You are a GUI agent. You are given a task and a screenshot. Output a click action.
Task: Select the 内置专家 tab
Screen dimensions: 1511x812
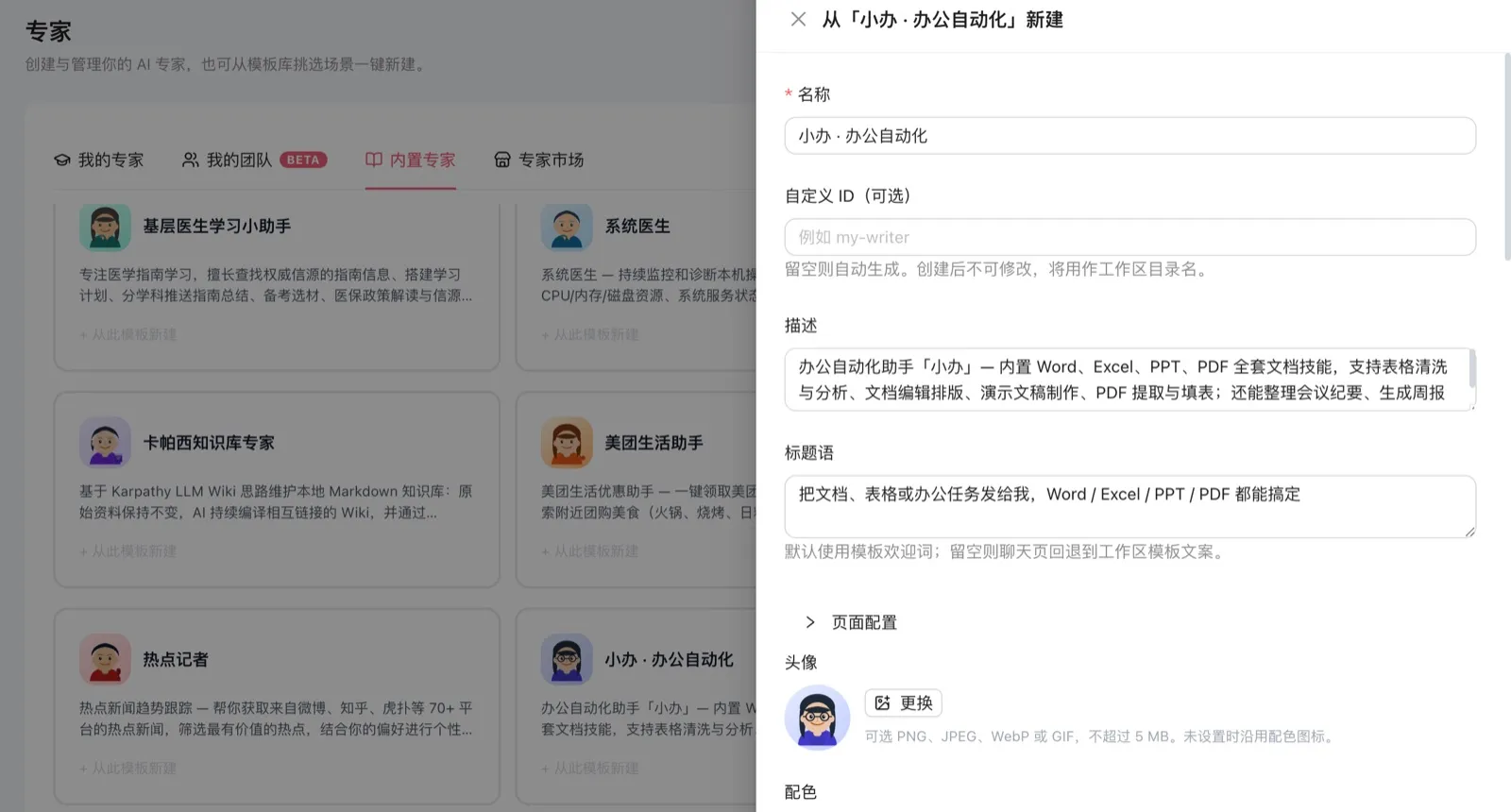click(x=411, y=160)
